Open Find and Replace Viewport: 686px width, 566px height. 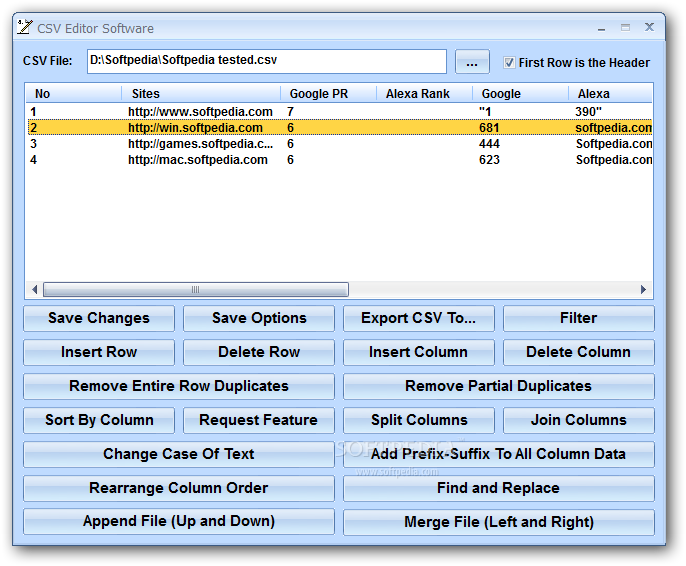tap(499, 488)
